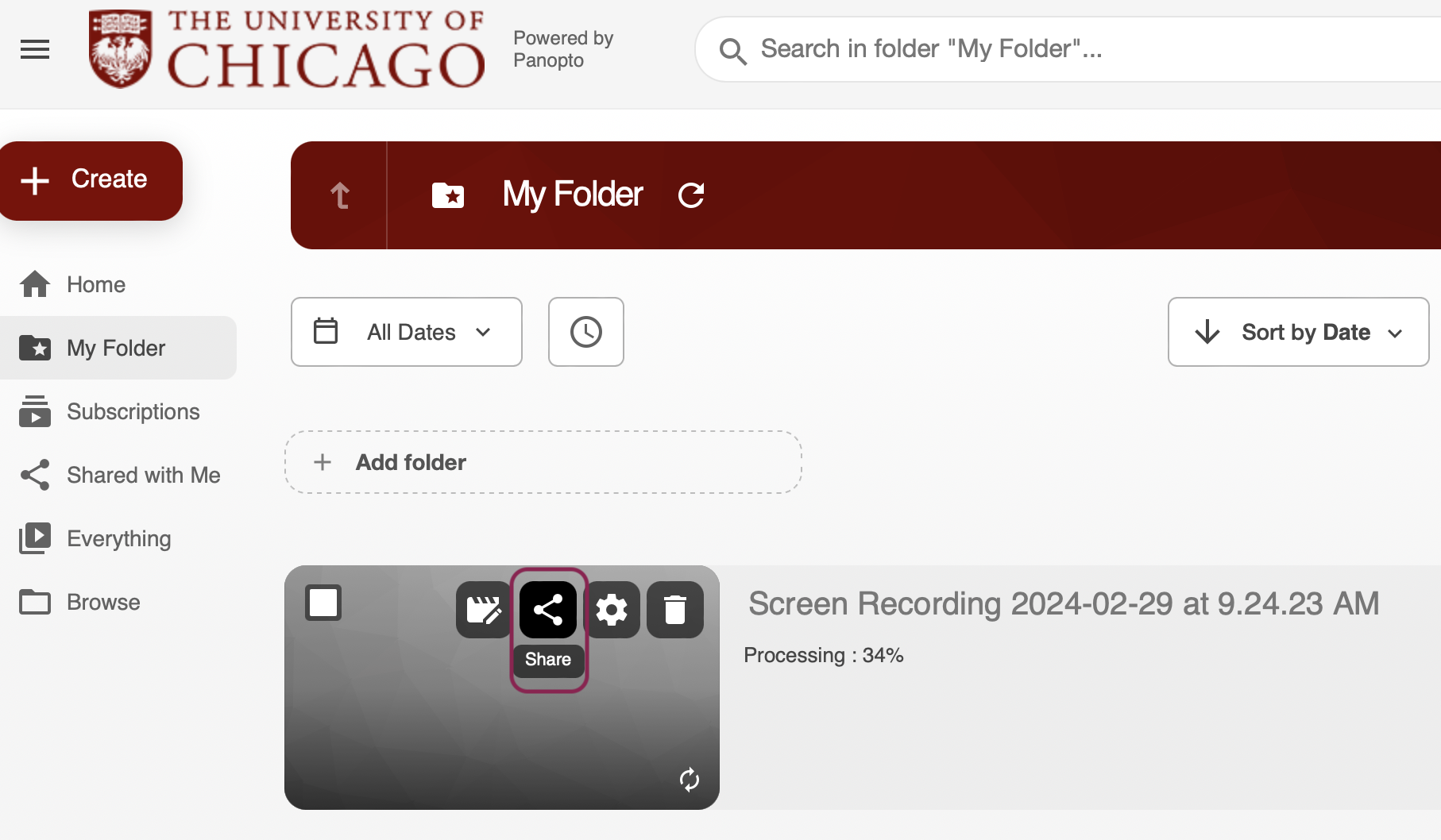Click the University of Chicago logo

[287, 49]
